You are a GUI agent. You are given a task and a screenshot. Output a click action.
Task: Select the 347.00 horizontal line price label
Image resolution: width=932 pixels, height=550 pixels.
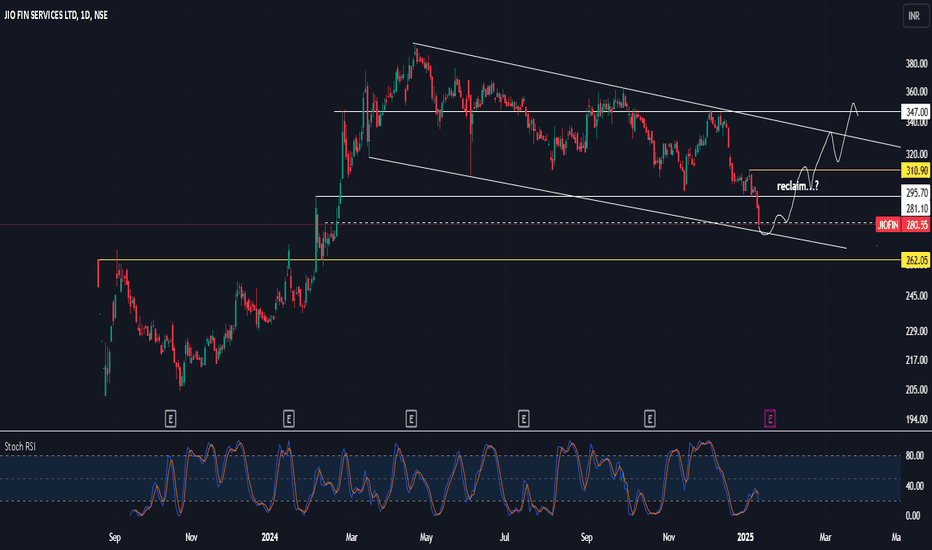point(916,112)
